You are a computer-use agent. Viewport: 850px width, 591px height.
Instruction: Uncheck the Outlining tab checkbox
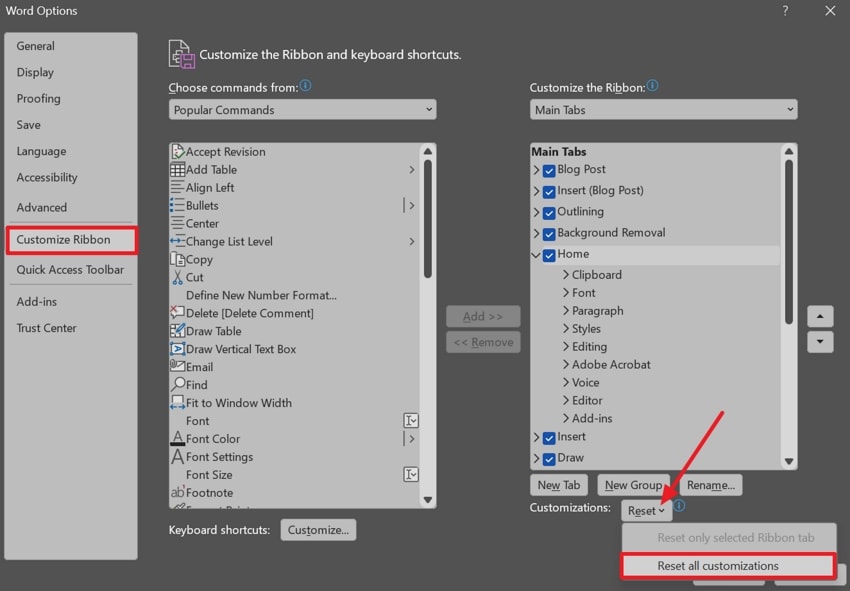pos(549,213)
